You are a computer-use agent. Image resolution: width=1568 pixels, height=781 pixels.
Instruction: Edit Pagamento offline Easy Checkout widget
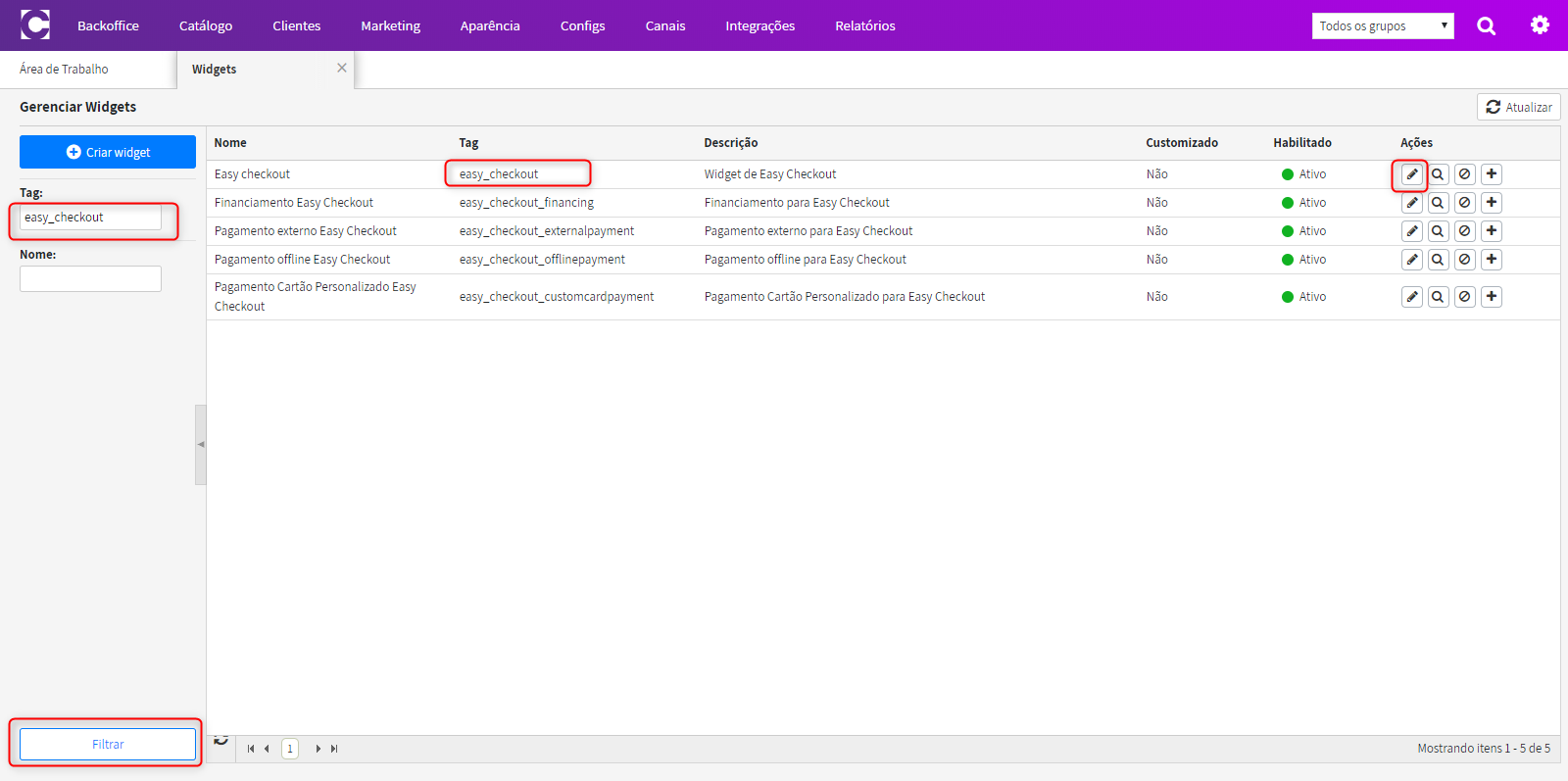1411,260
